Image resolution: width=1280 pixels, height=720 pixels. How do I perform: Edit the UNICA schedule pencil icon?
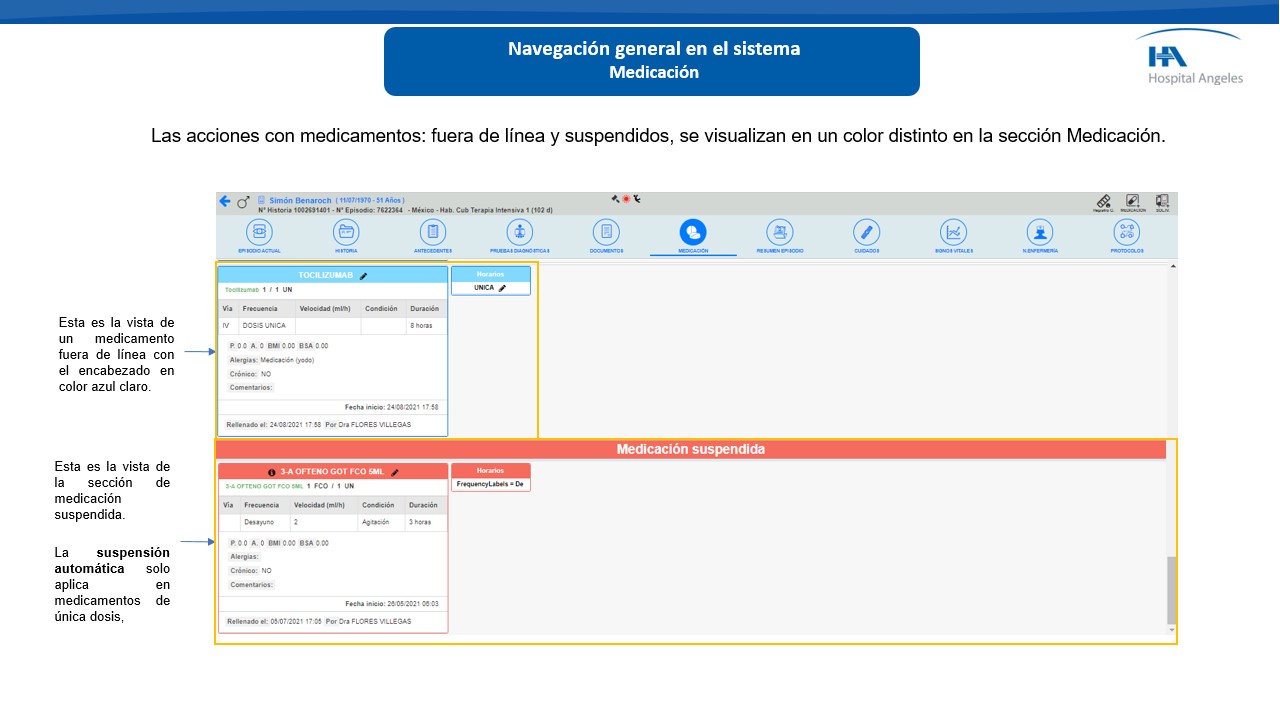[x=502, y=288]
